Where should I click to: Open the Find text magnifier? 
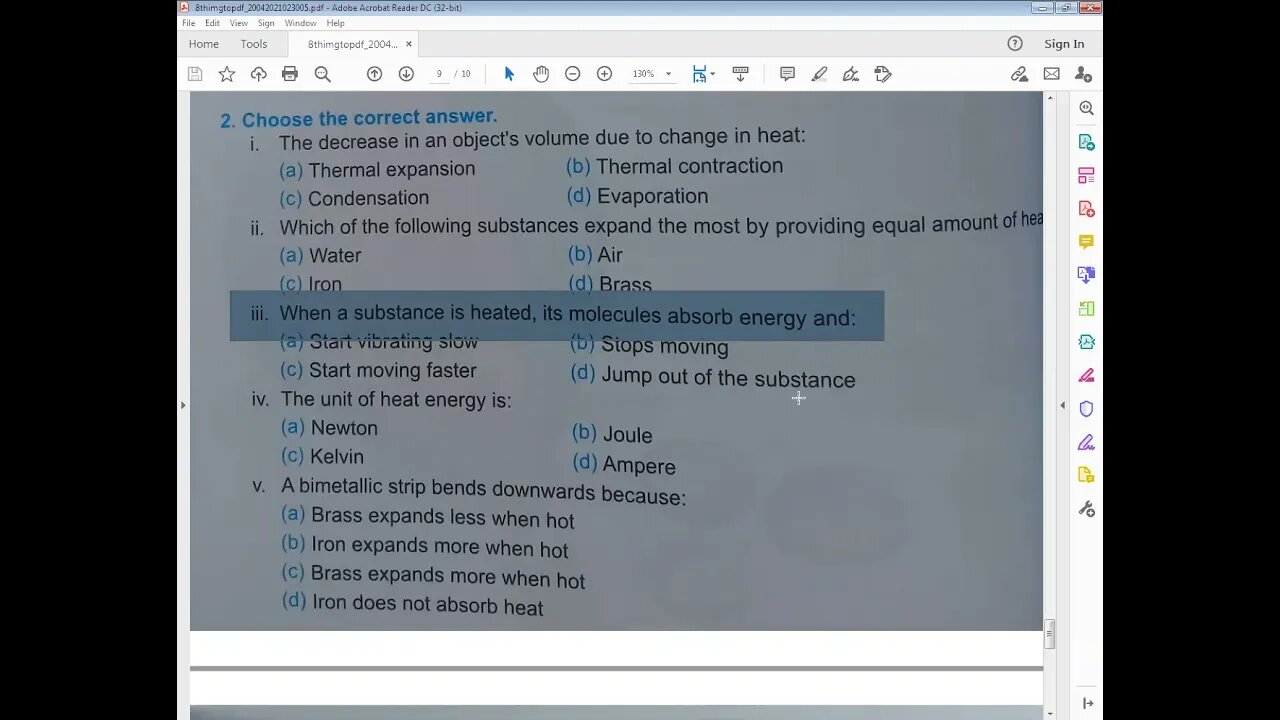(x=322, y=74)
